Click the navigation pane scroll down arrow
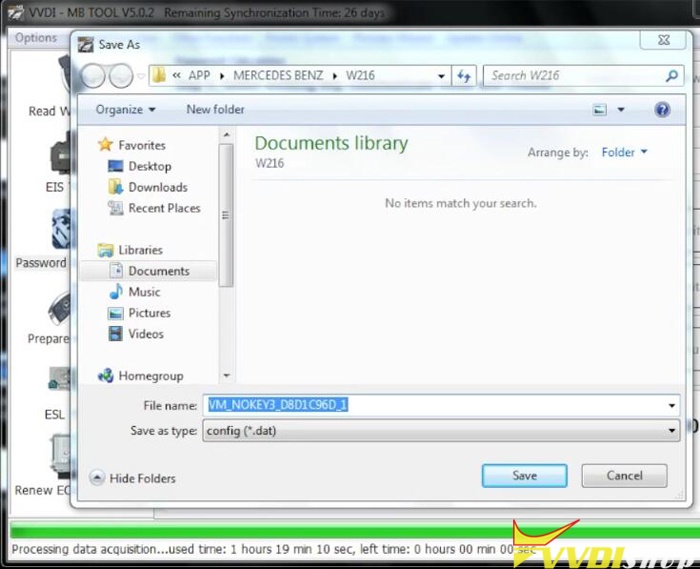Image resolution: width=700 pixels, height=569 pixels. pos(226,376)
